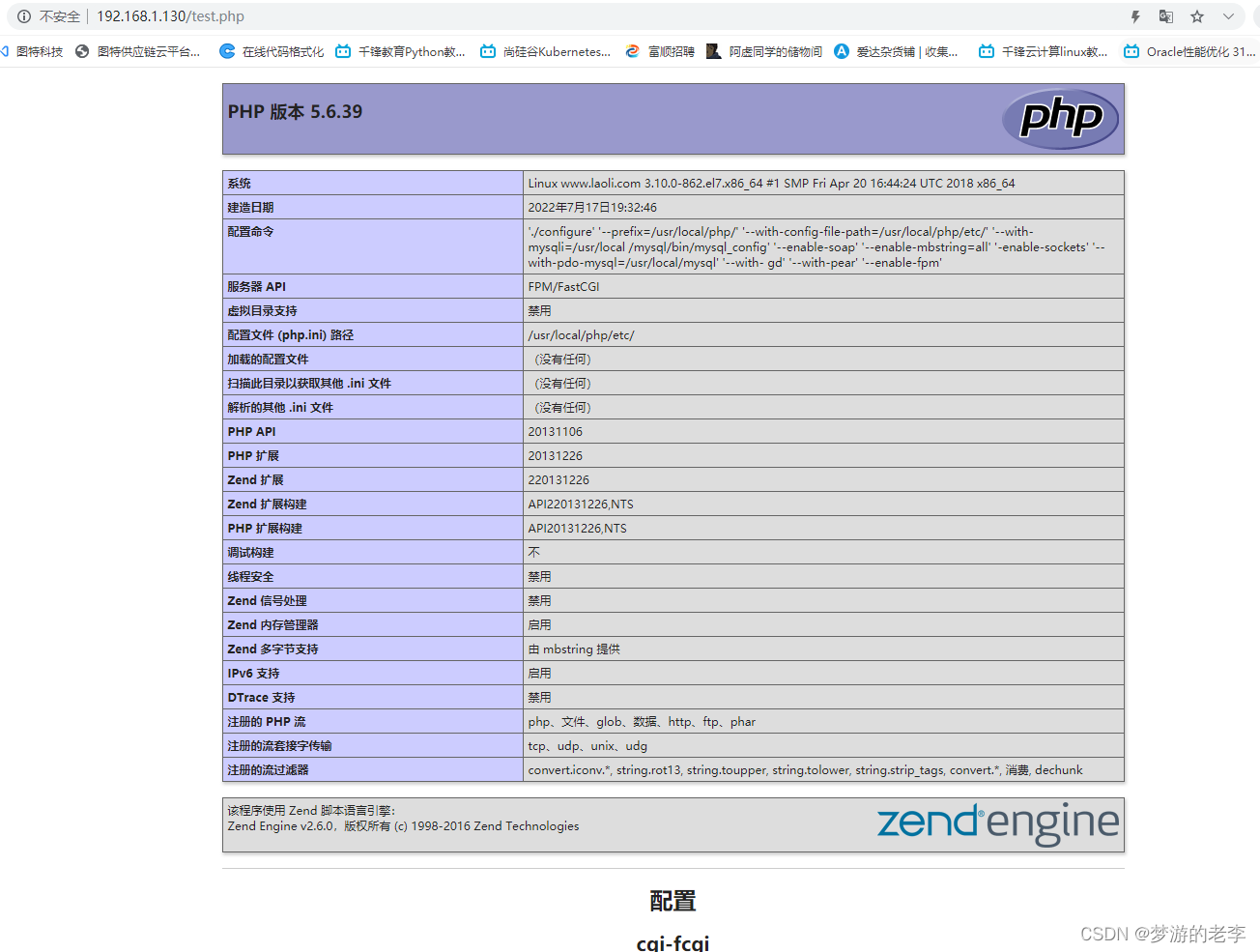Click the convert.iconv.* filters value
This screenshot has height=952, width=1260.
805,769
